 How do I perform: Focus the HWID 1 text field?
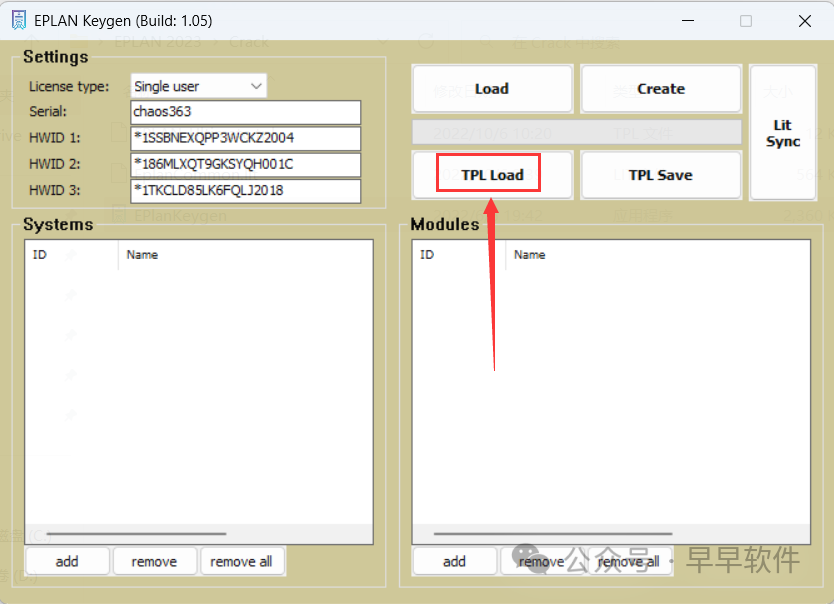(245, 138)
